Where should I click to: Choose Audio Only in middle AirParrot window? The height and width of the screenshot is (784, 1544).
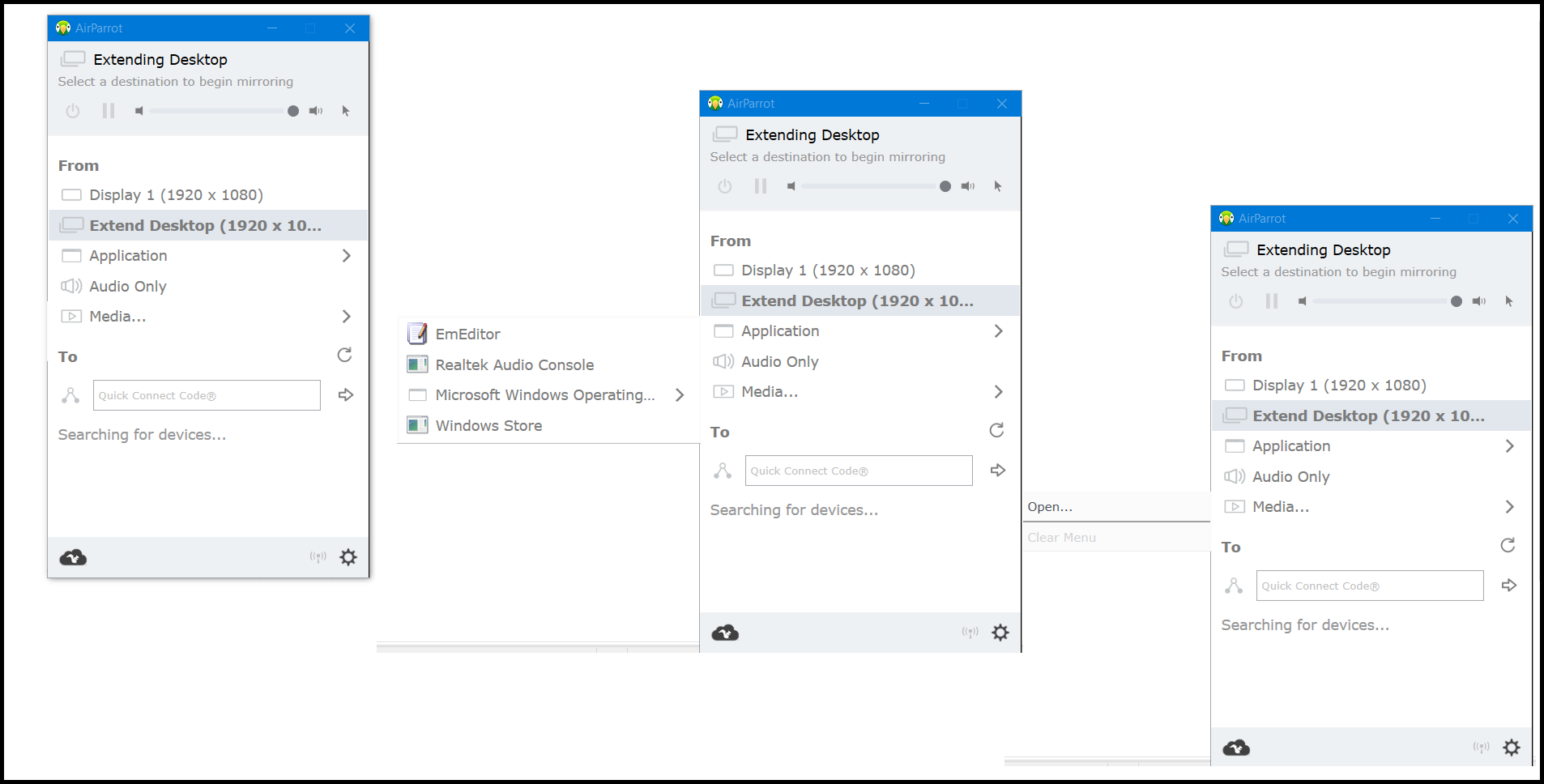pyautogui.click(x=860, y=361)
